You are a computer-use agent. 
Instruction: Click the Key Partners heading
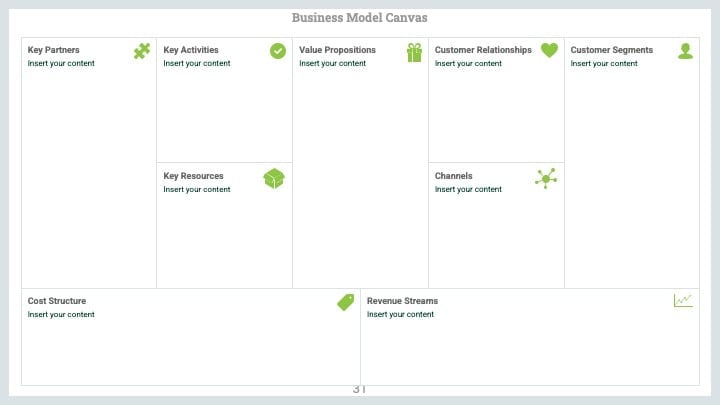pyautogui.click(x=53, y=50)
